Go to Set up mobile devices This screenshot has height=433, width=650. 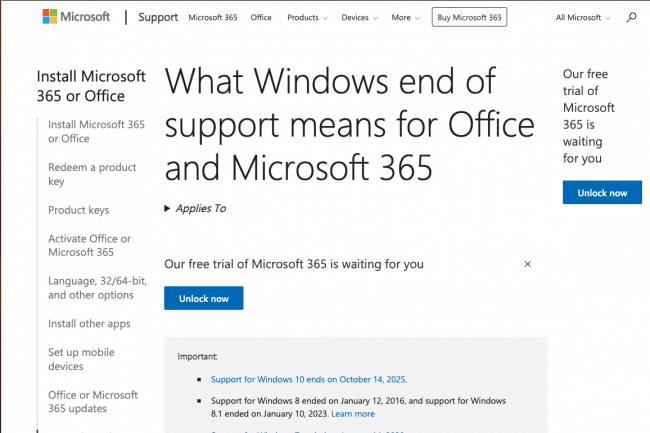81,359
